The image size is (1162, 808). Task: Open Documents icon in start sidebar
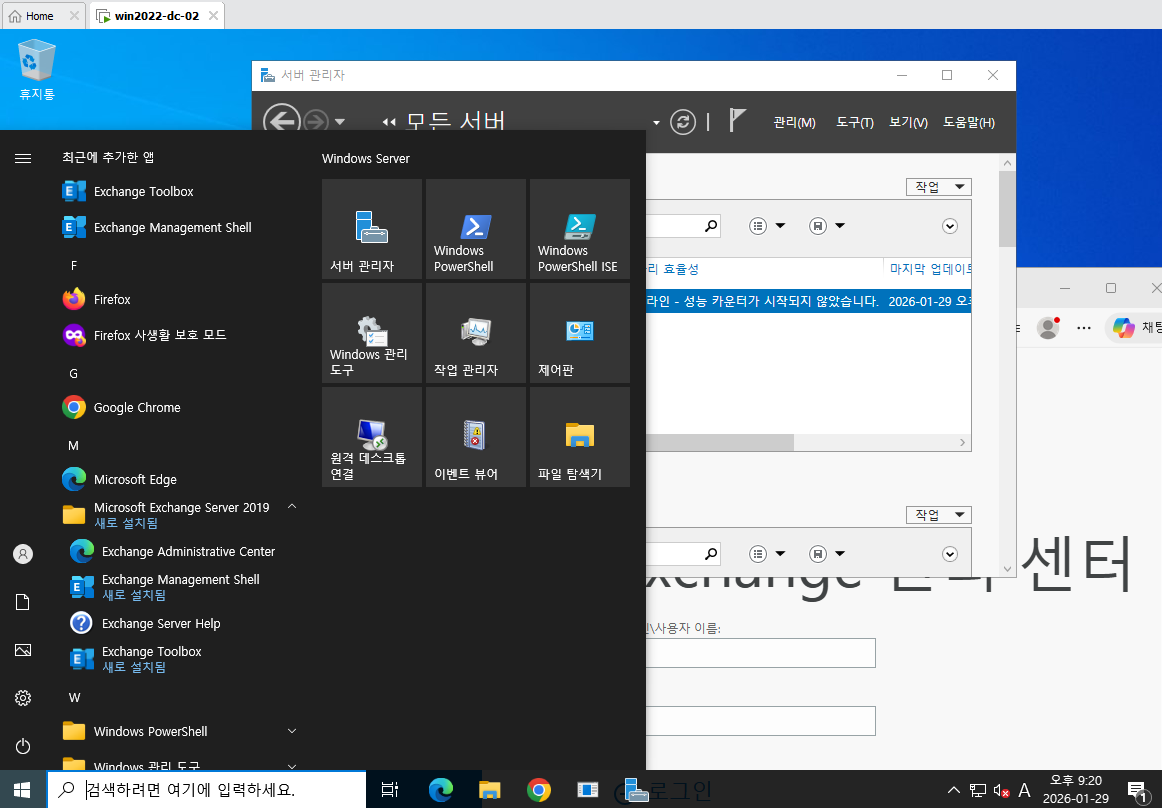[23, 602]
